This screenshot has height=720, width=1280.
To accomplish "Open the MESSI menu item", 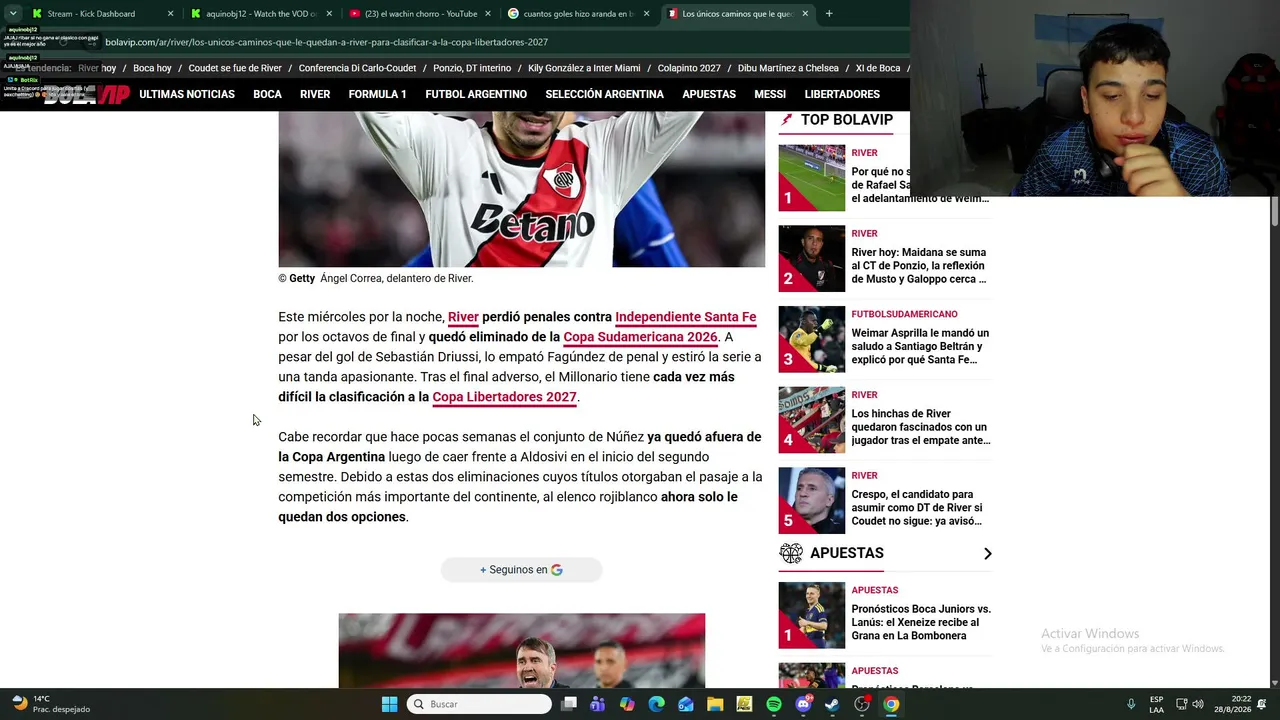I will pyautogui.click(x=770, y=94).
